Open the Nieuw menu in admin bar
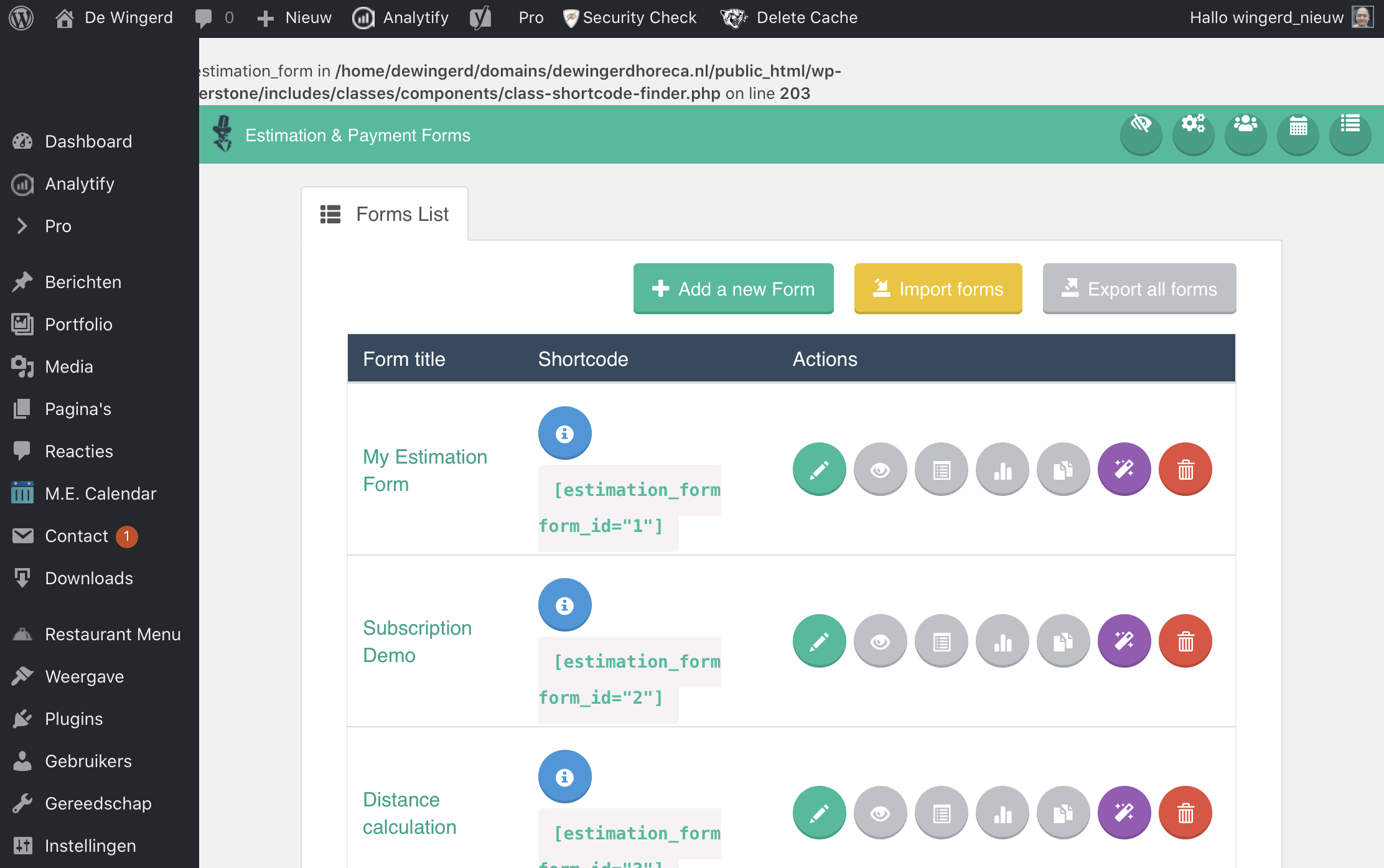The height and width of the screenshot is (868, 1384). (x=294, y=18)
